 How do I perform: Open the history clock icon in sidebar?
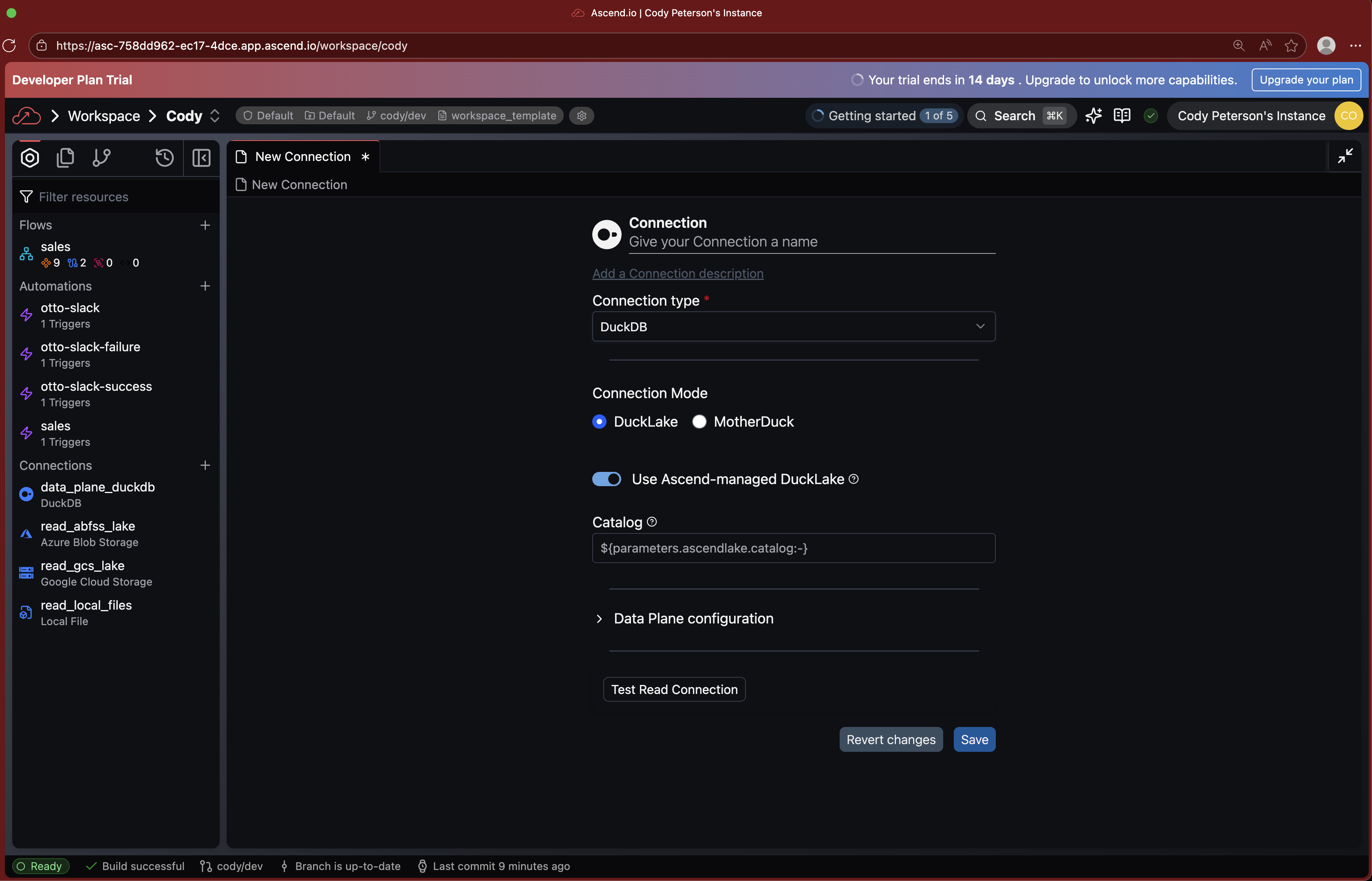164,157
